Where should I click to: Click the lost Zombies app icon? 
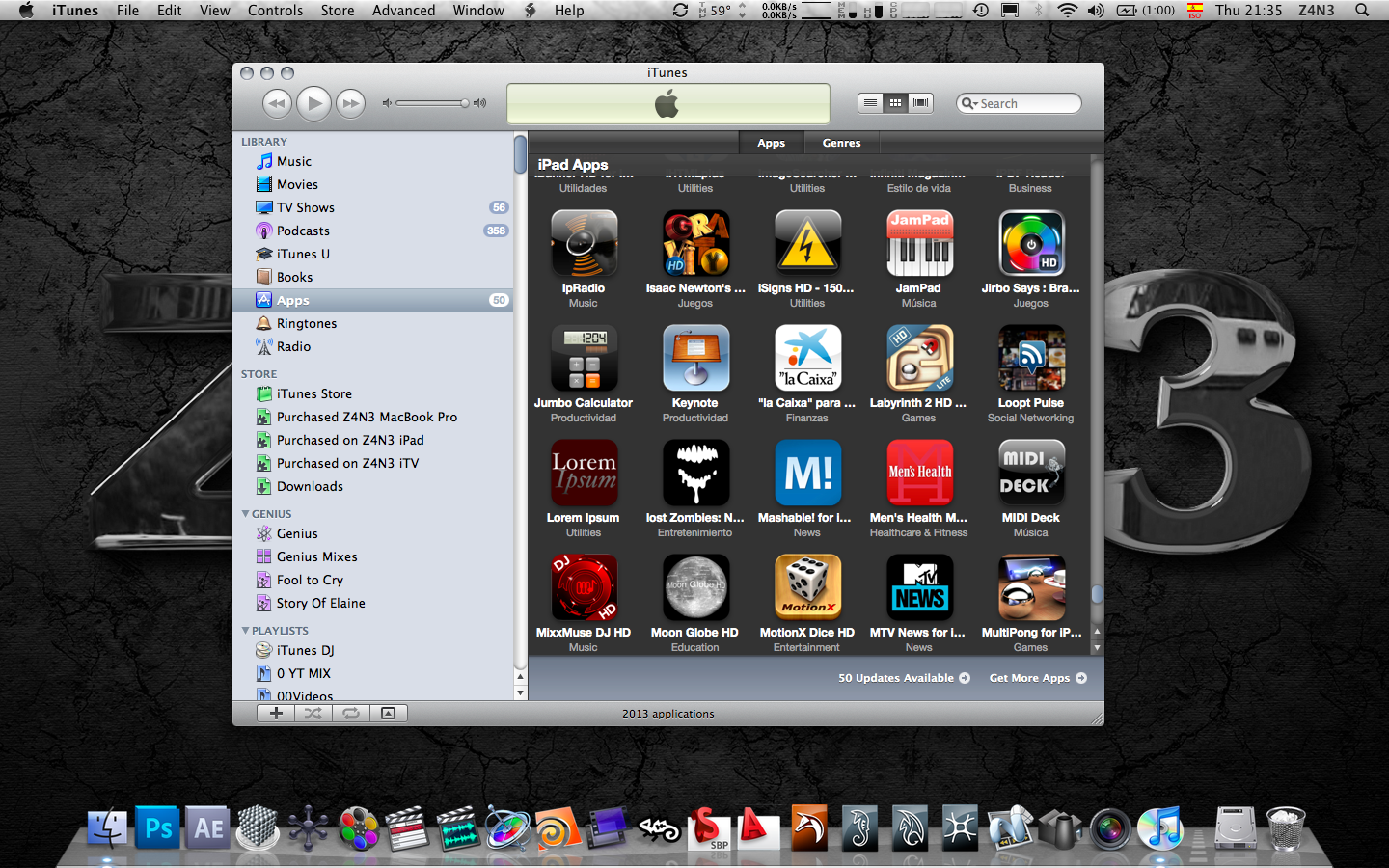coord(695,473)
